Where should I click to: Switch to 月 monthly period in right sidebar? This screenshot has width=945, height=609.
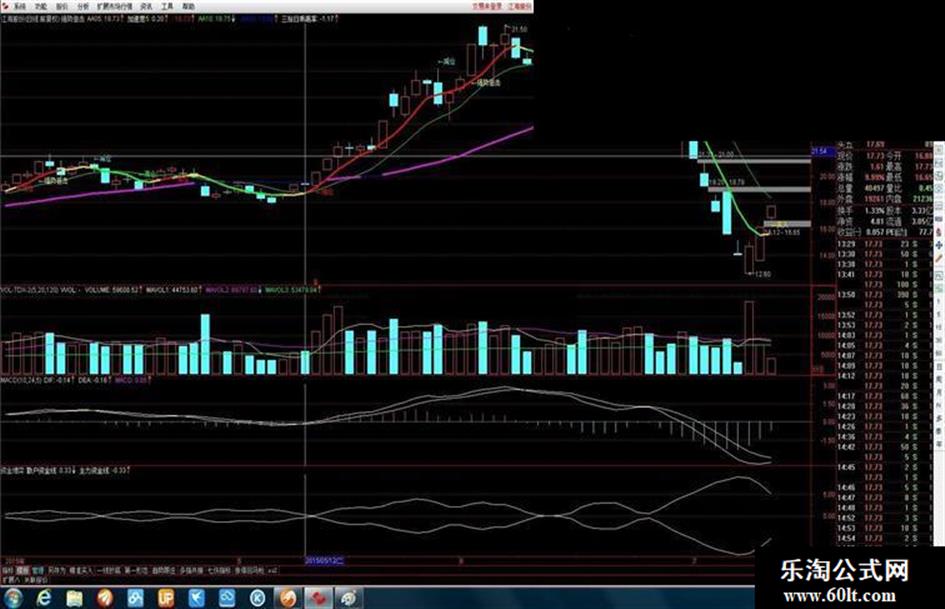click(939, 392)
